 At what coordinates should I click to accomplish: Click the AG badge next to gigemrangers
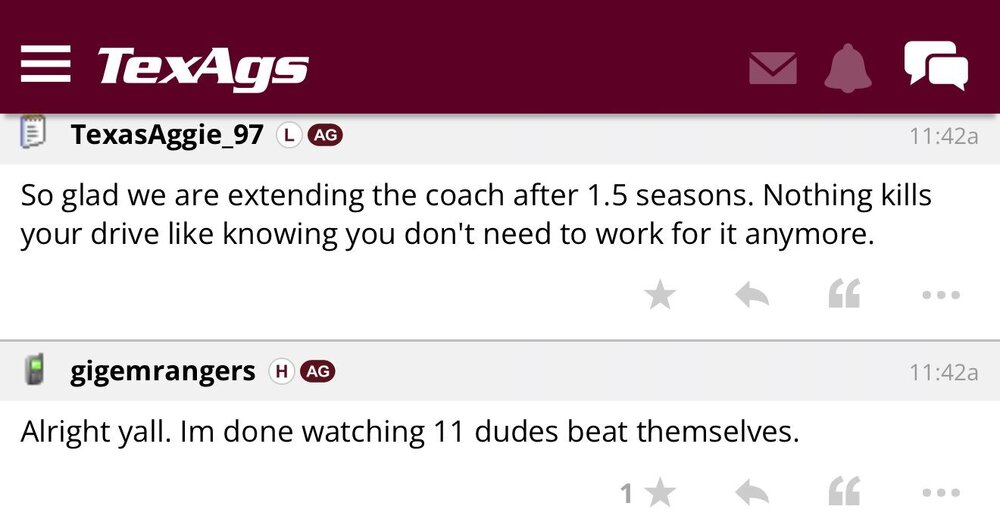[x=317, y=372]
